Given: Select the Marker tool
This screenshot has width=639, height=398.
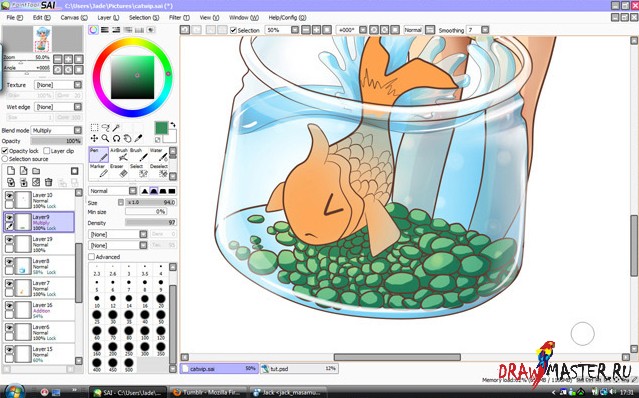Looking at the screenshot, I should 99,171.
